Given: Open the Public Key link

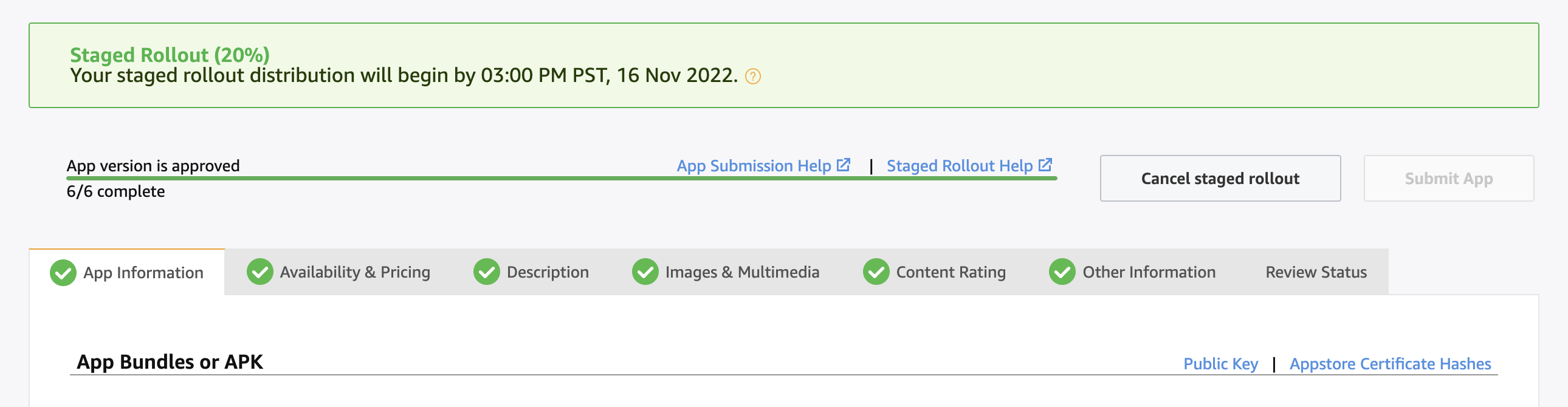Looking at the screenshot, I should [x=1220, y=364].
